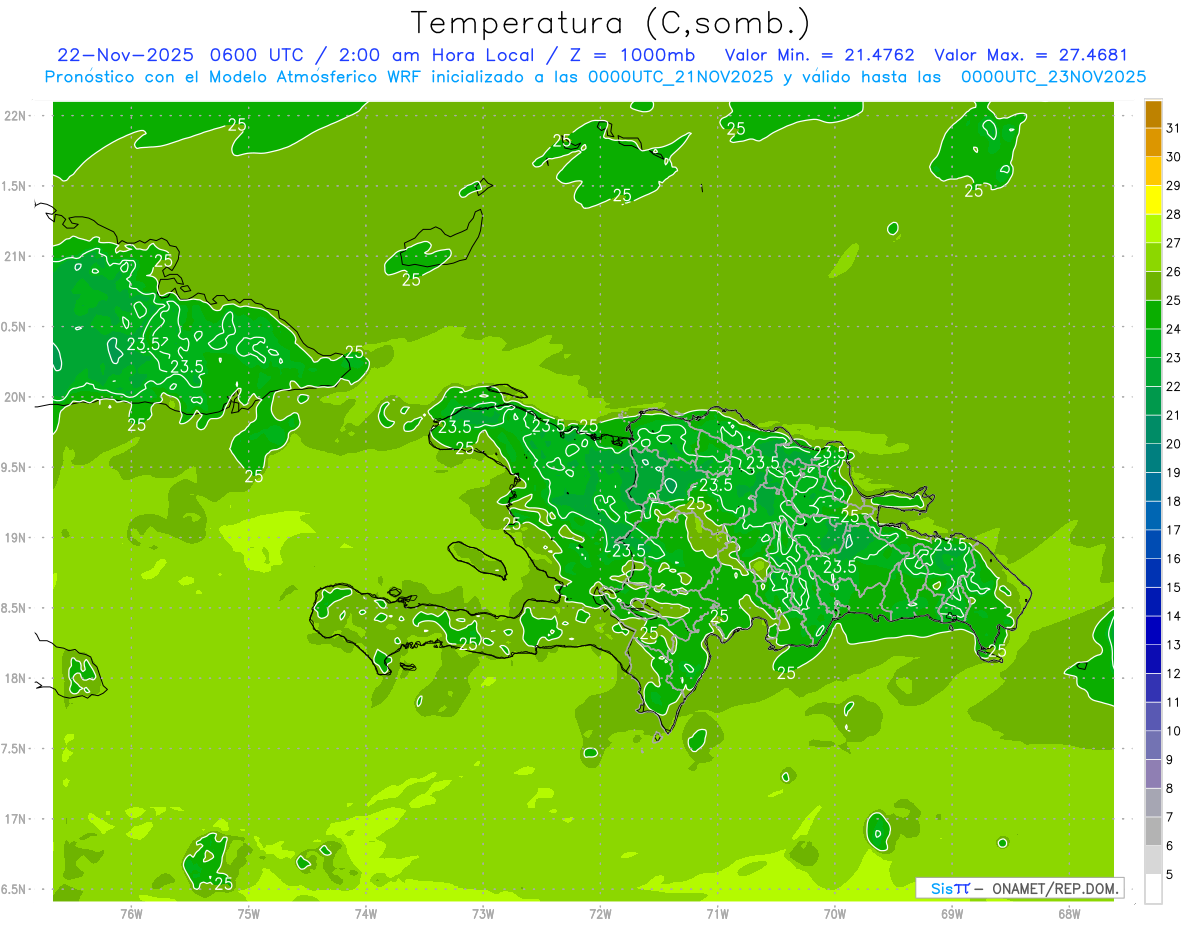The width and height of the screenshot is (1200, 927).
Task: Pick the purple swatch between 9 and 10
Action: pos(1153,745)
